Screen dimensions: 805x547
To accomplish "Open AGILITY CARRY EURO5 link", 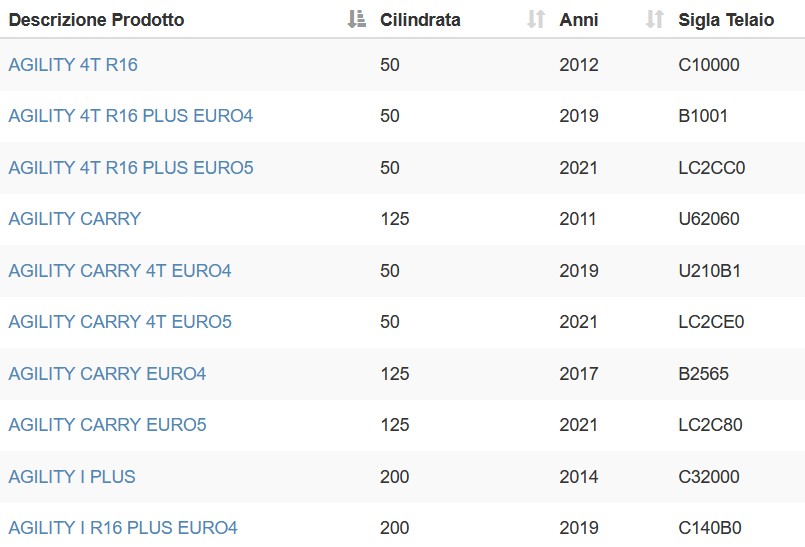I will pos(107,425).
